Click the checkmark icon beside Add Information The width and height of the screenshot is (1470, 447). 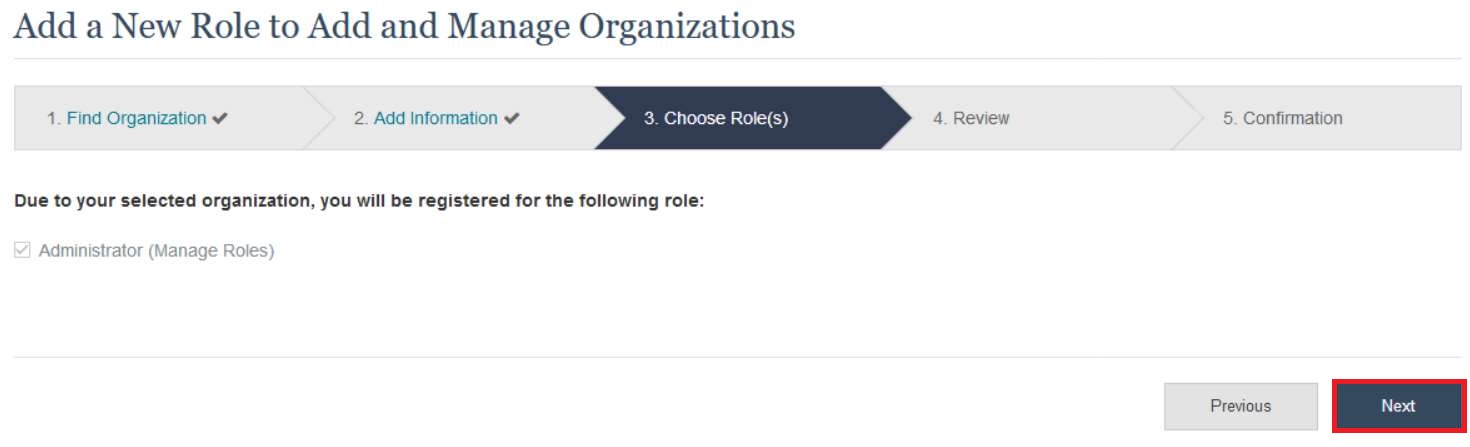pos(511,119)
